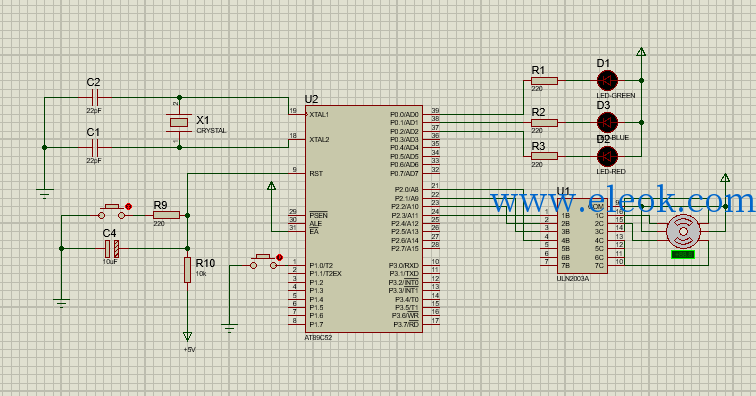Viewport: 756px width, 396px height.
Task: Click the reset push button beside R9
Action: (x=112, y=212)
